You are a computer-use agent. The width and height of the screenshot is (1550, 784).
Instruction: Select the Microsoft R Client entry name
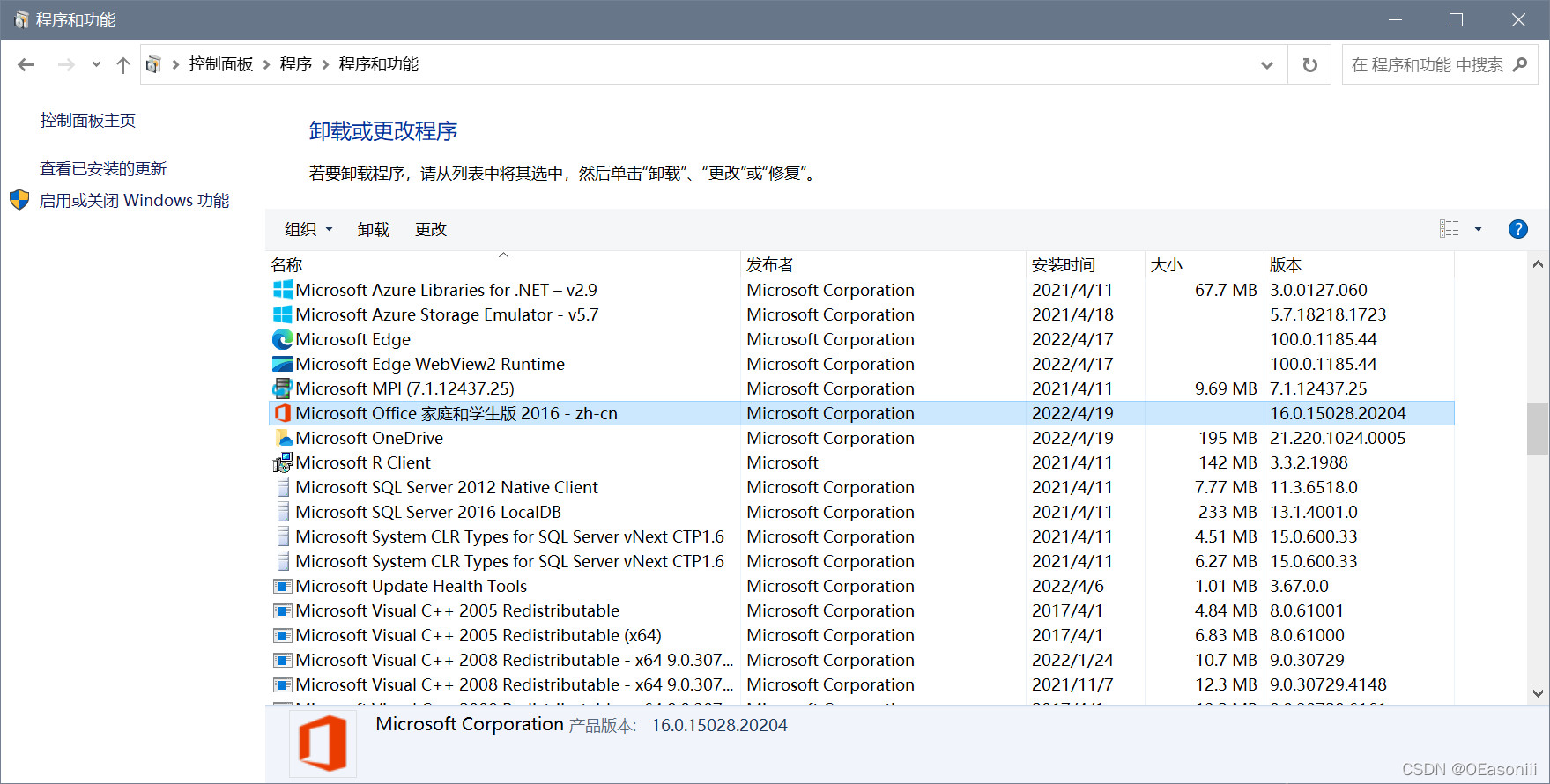(x=363, y=462)
